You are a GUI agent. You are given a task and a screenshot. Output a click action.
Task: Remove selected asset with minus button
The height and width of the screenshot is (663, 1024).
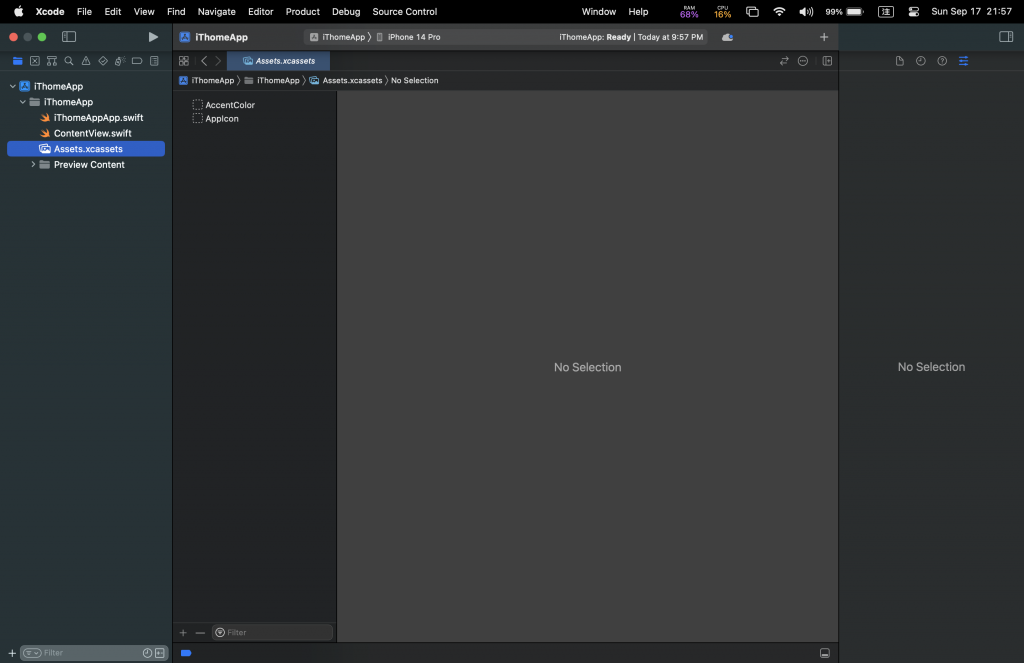click(x=200, y=632)
